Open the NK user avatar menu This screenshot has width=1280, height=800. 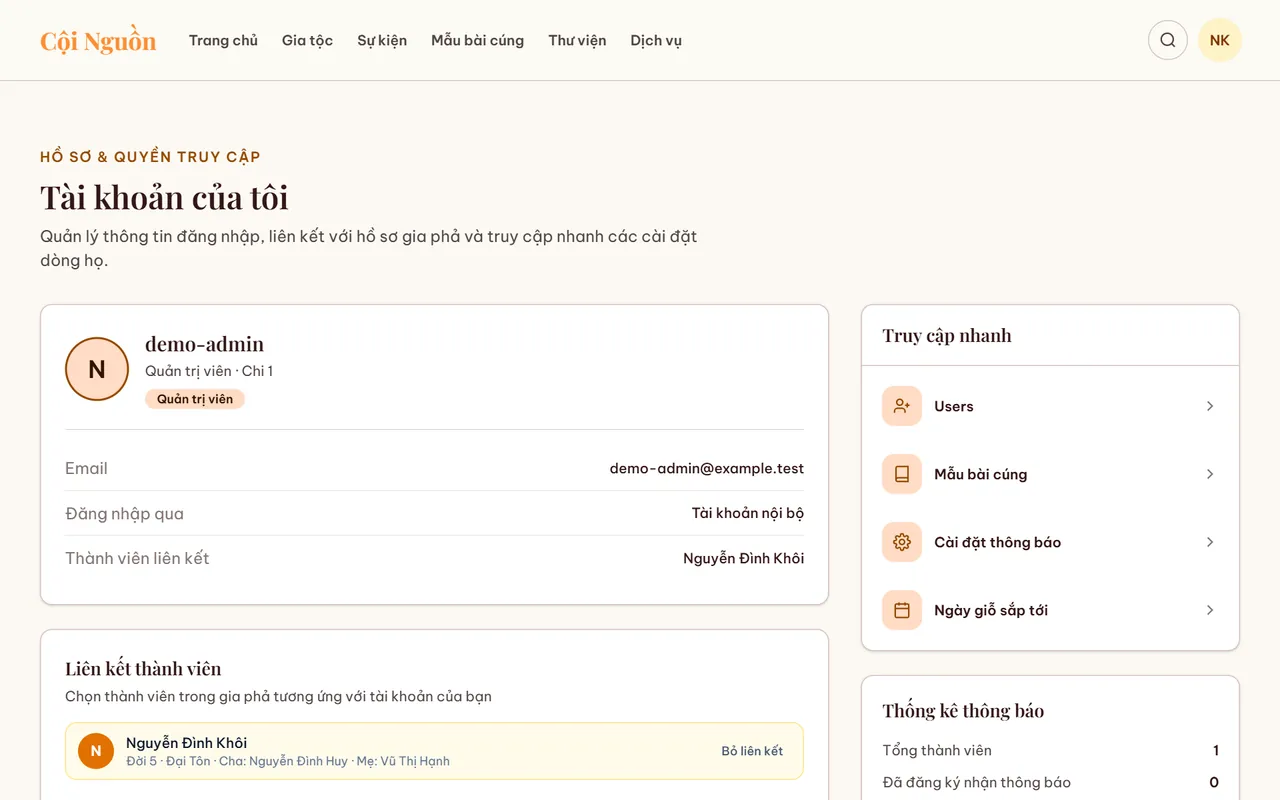tap(1220, 40)
